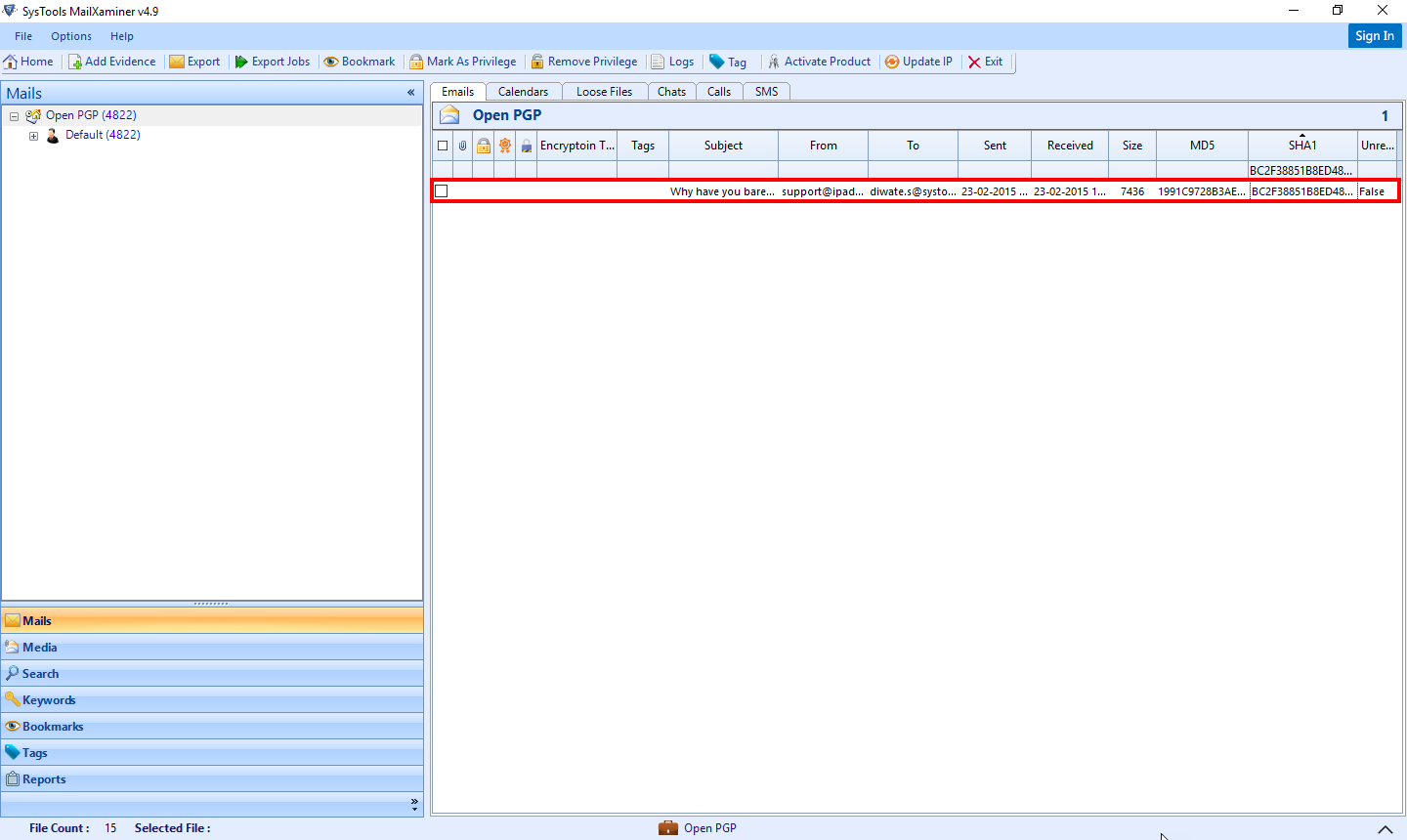1407x840 pixels.
Task: Open Export Jobs from the toolbar
Action: click(x=241, y=62)
